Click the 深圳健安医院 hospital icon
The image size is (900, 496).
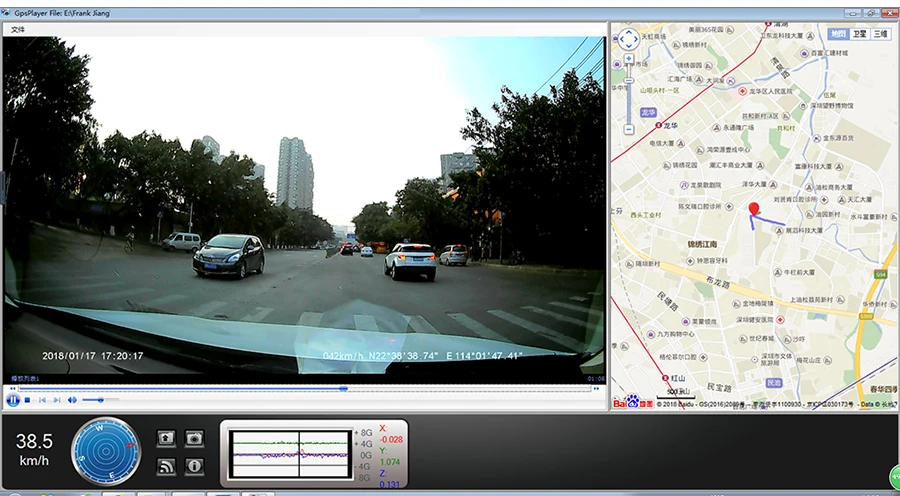[x=780, y=319]
